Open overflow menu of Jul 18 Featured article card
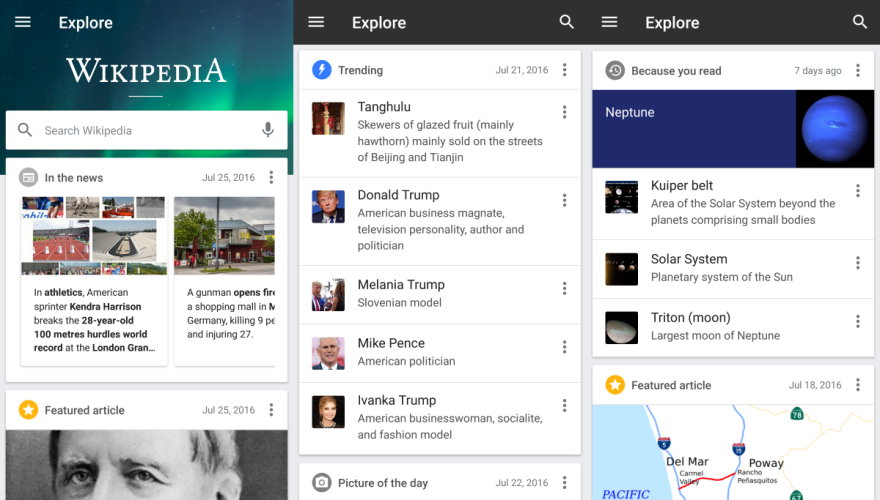Viewport: 880px width, 500px height. click(858, 384)
